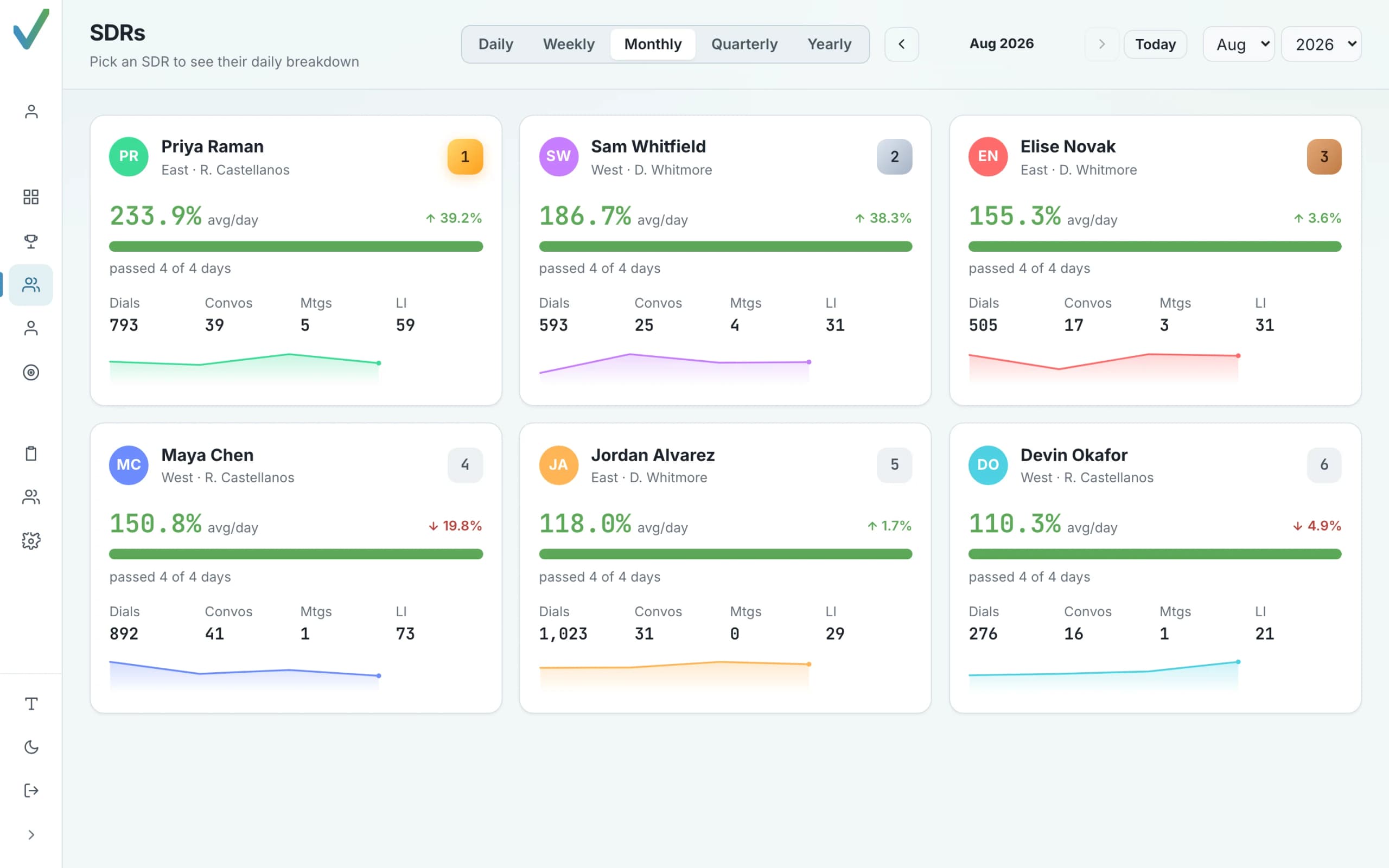
Task: Click the Today button
Action: (1155, 44)
